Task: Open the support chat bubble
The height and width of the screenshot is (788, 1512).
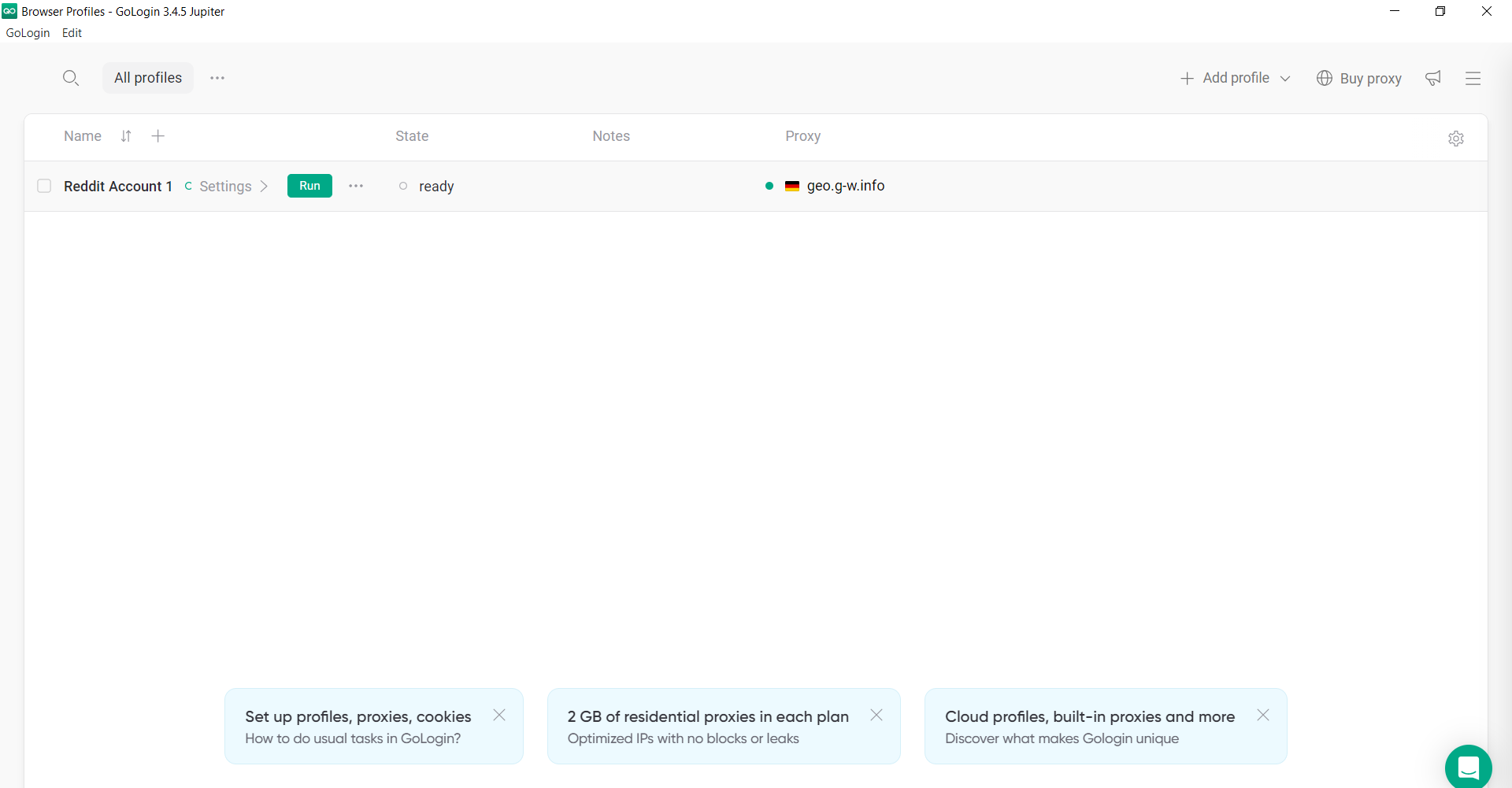Action: [1469, 767]
